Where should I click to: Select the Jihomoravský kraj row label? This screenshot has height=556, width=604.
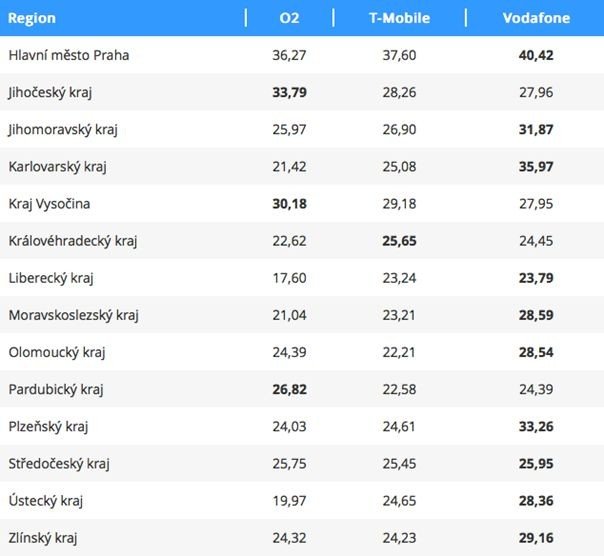[x=63, y=129]
